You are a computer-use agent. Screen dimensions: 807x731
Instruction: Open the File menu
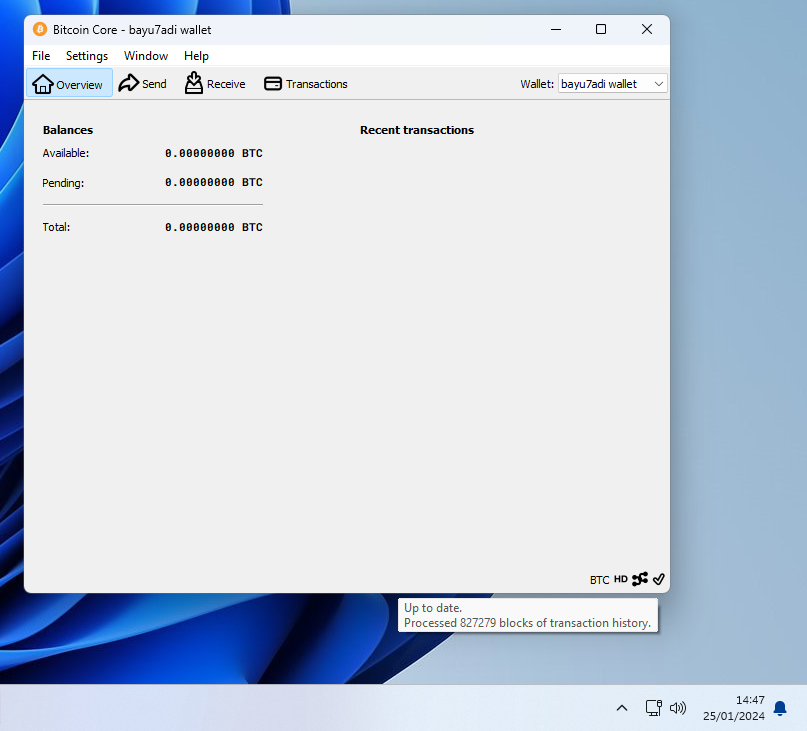41,56
